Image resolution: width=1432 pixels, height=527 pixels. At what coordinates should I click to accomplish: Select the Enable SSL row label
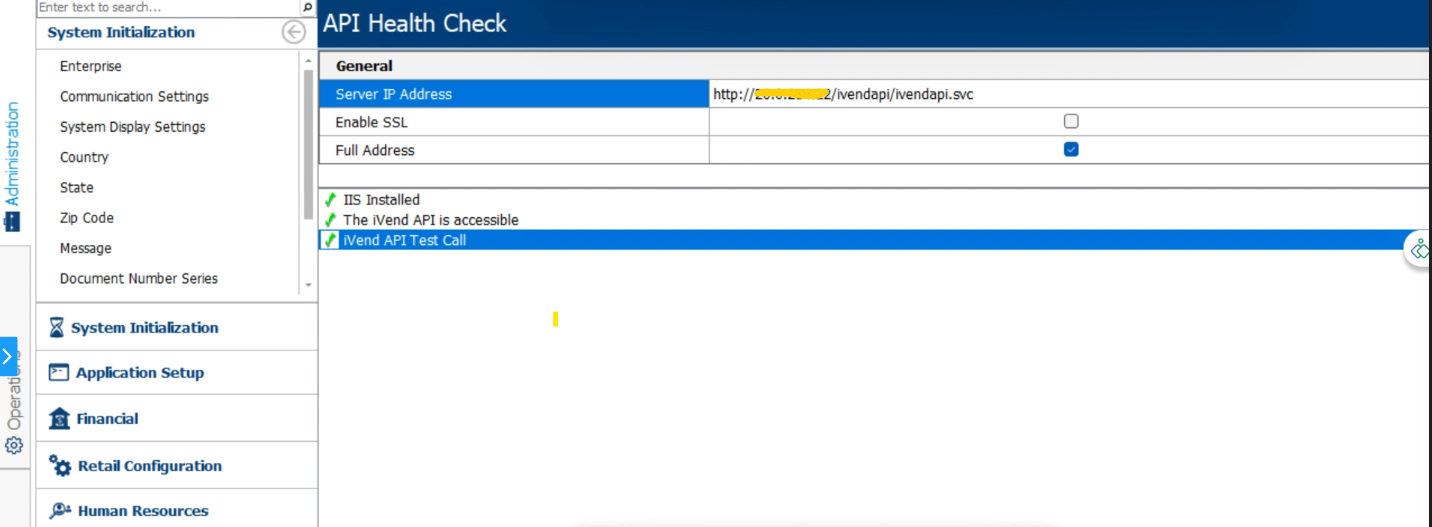click(514, 122)
